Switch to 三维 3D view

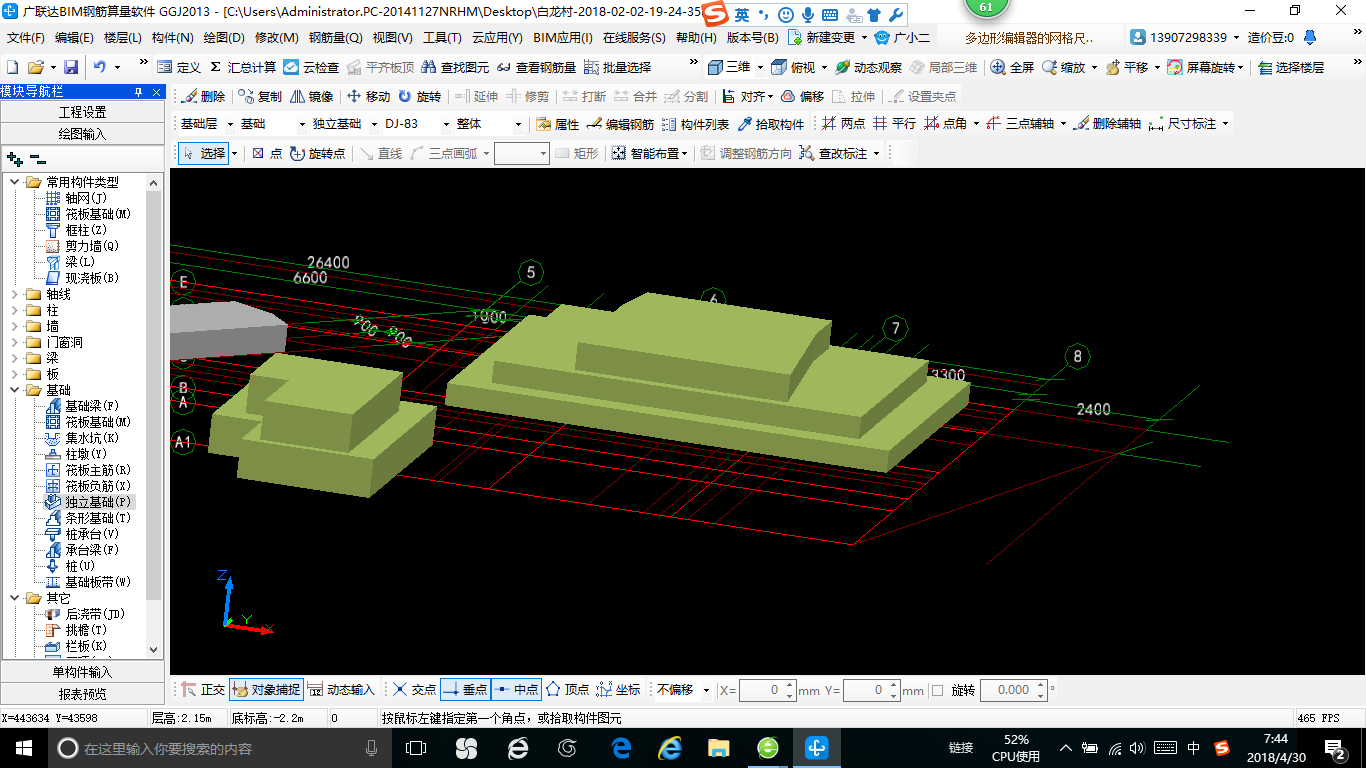(x=729, y=67)
